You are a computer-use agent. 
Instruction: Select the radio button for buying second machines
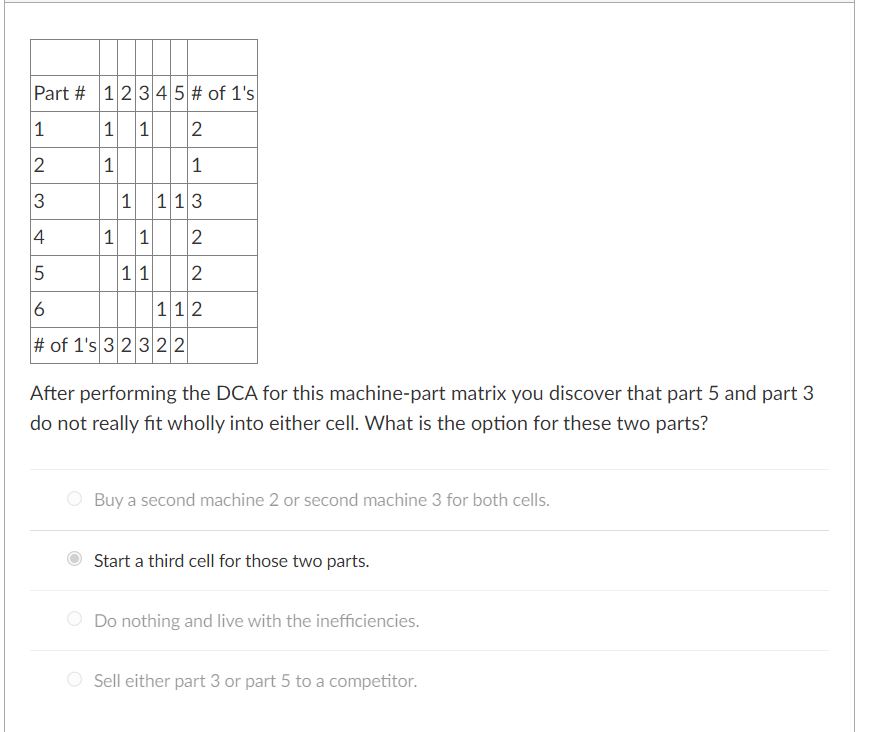pyautogui.click(x=74, y=500)
